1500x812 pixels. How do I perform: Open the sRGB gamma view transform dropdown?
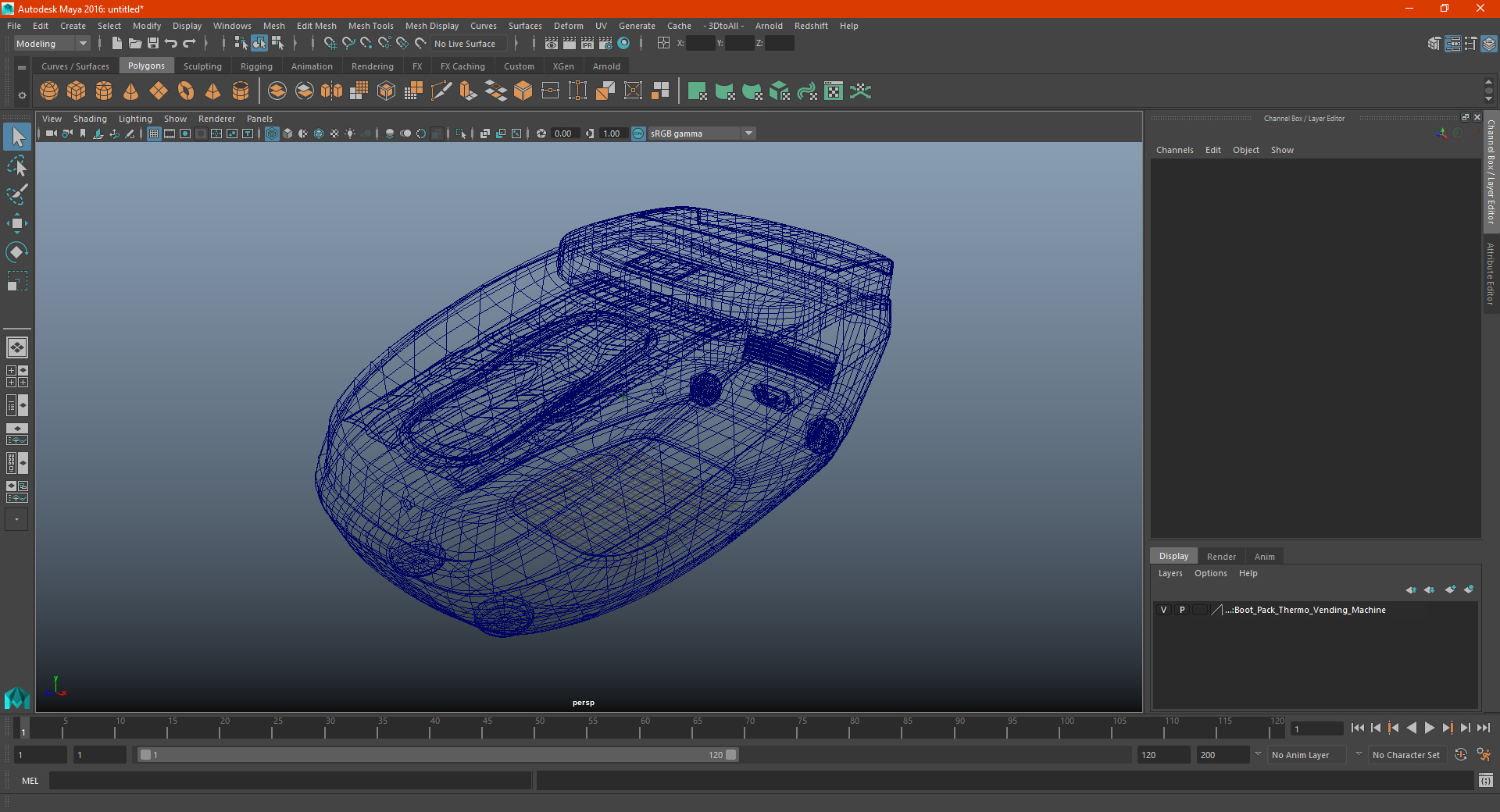pos(702,134)
